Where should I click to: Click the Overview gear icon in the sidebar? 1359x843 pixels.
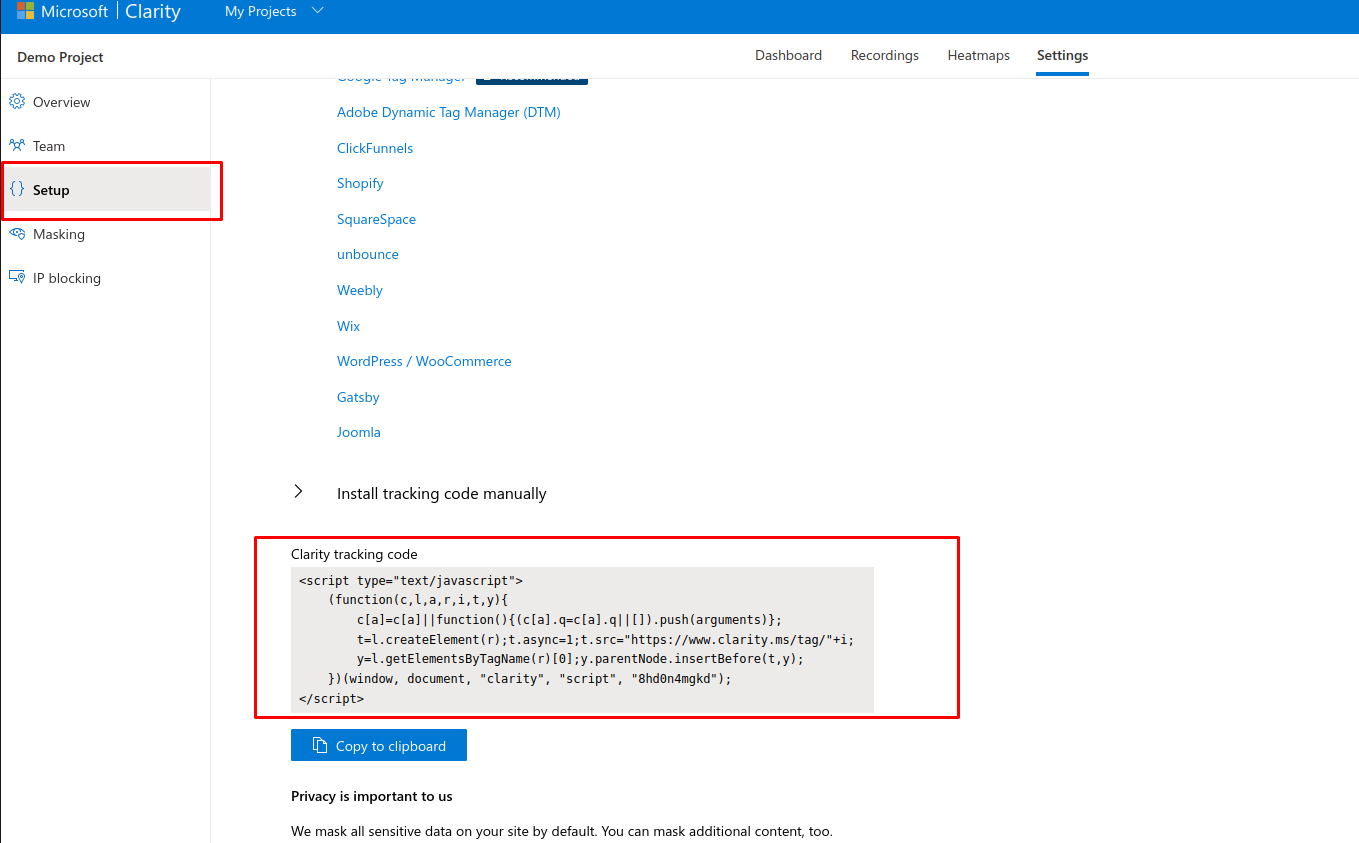(16, 102)
